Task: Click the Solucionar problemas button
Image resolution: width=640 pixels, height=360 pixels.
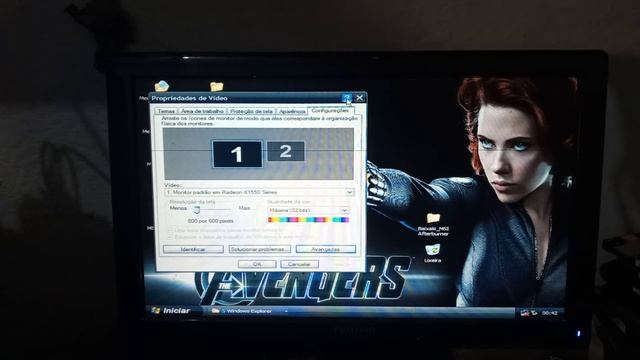Action: pos(260,249)
